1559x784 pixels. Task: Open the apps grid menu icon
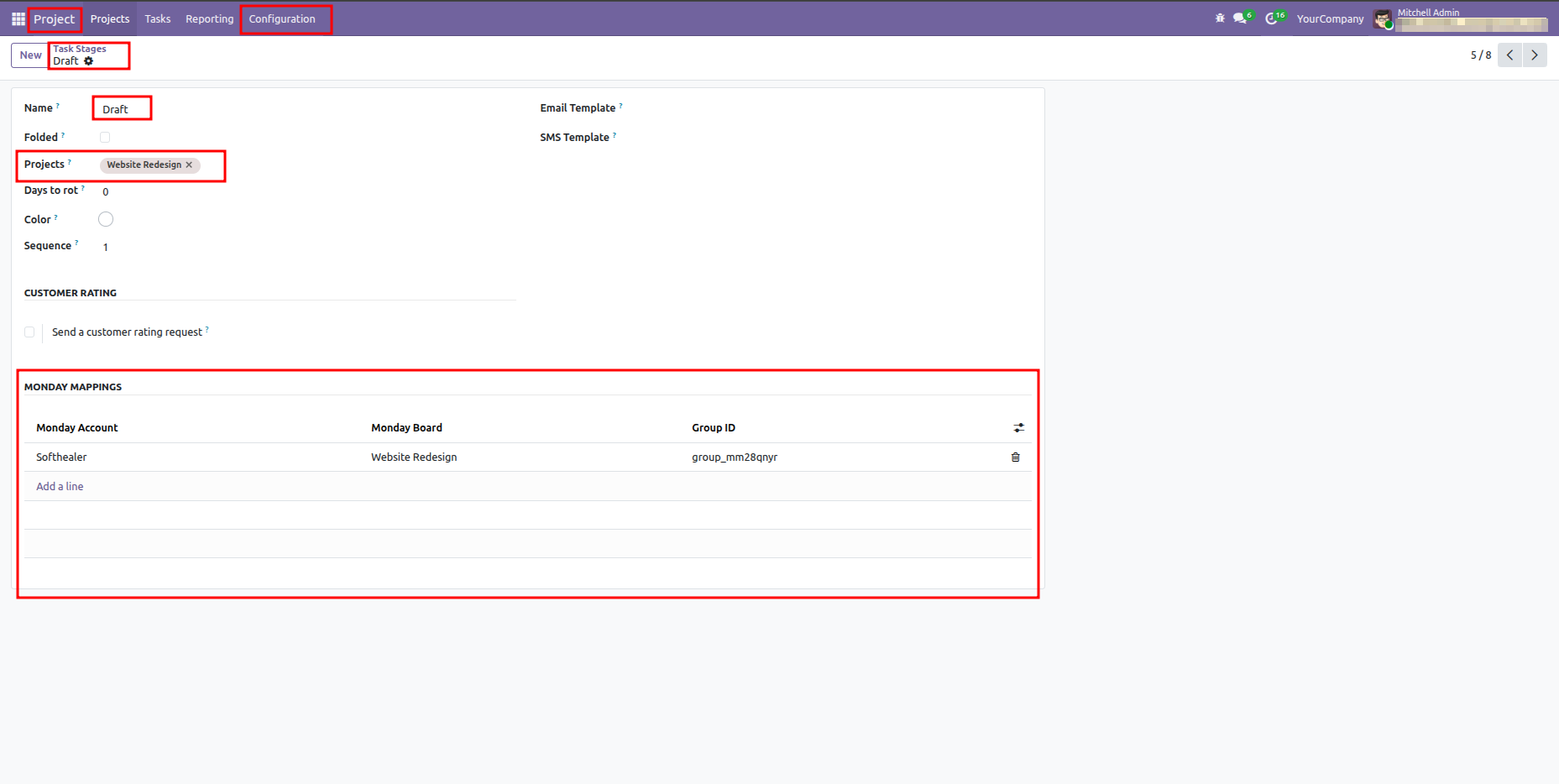(x=18, y=18)
